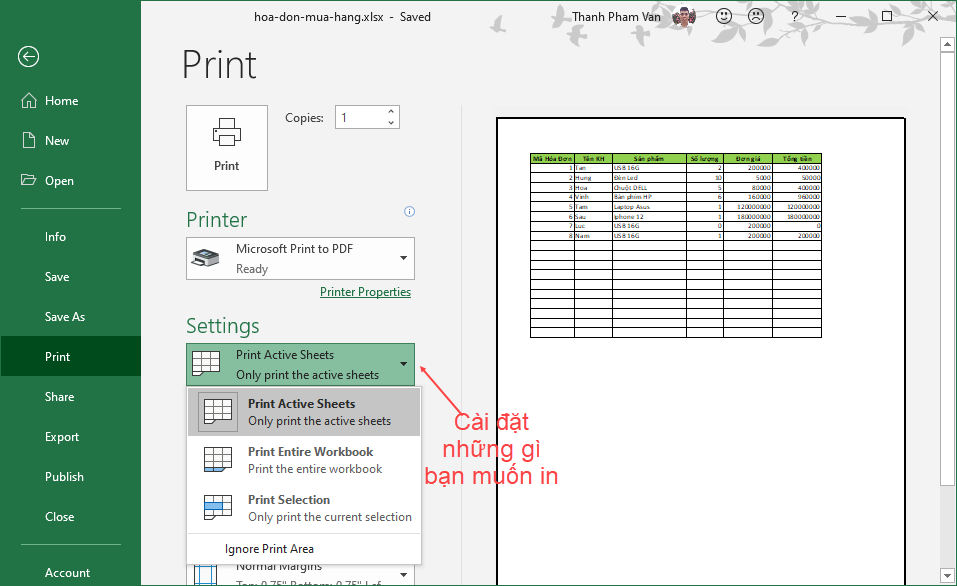Open the Microsoft Print to PDF printer dropdown
The width and height of the screenshot is (957, 586).
pos(300,259)
